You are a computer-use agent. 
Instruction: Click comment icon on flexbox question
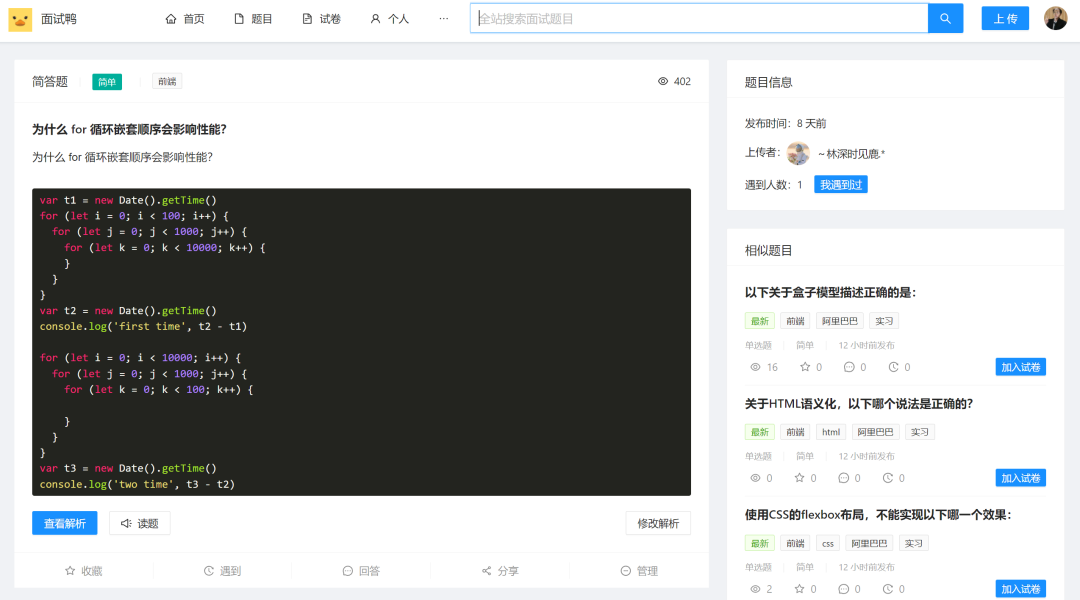843,589
